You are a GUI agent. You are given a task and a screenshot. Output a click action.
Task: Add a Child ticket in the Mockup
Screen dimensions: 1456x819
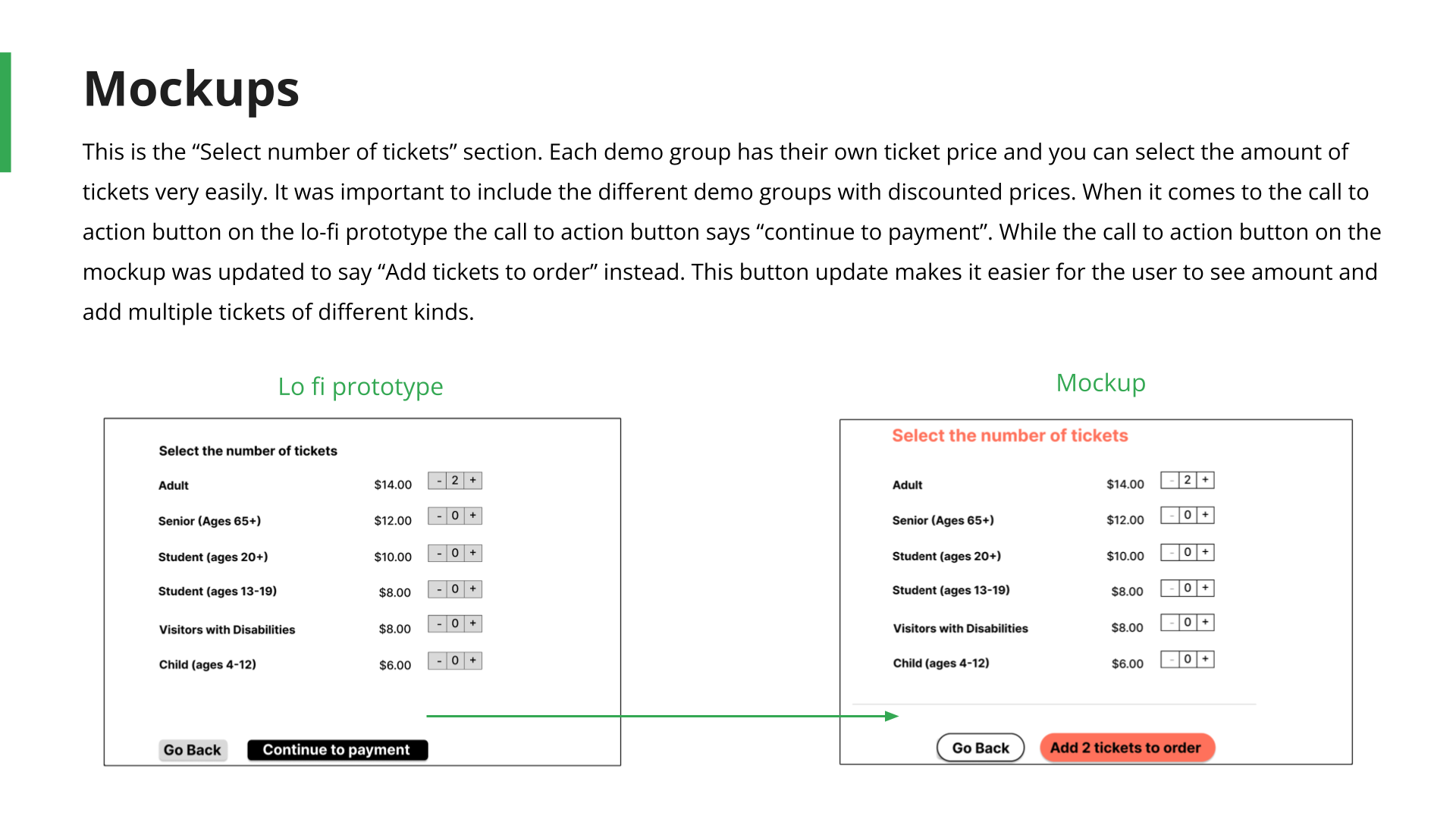pyautogui.click(x=1205, y=659)
